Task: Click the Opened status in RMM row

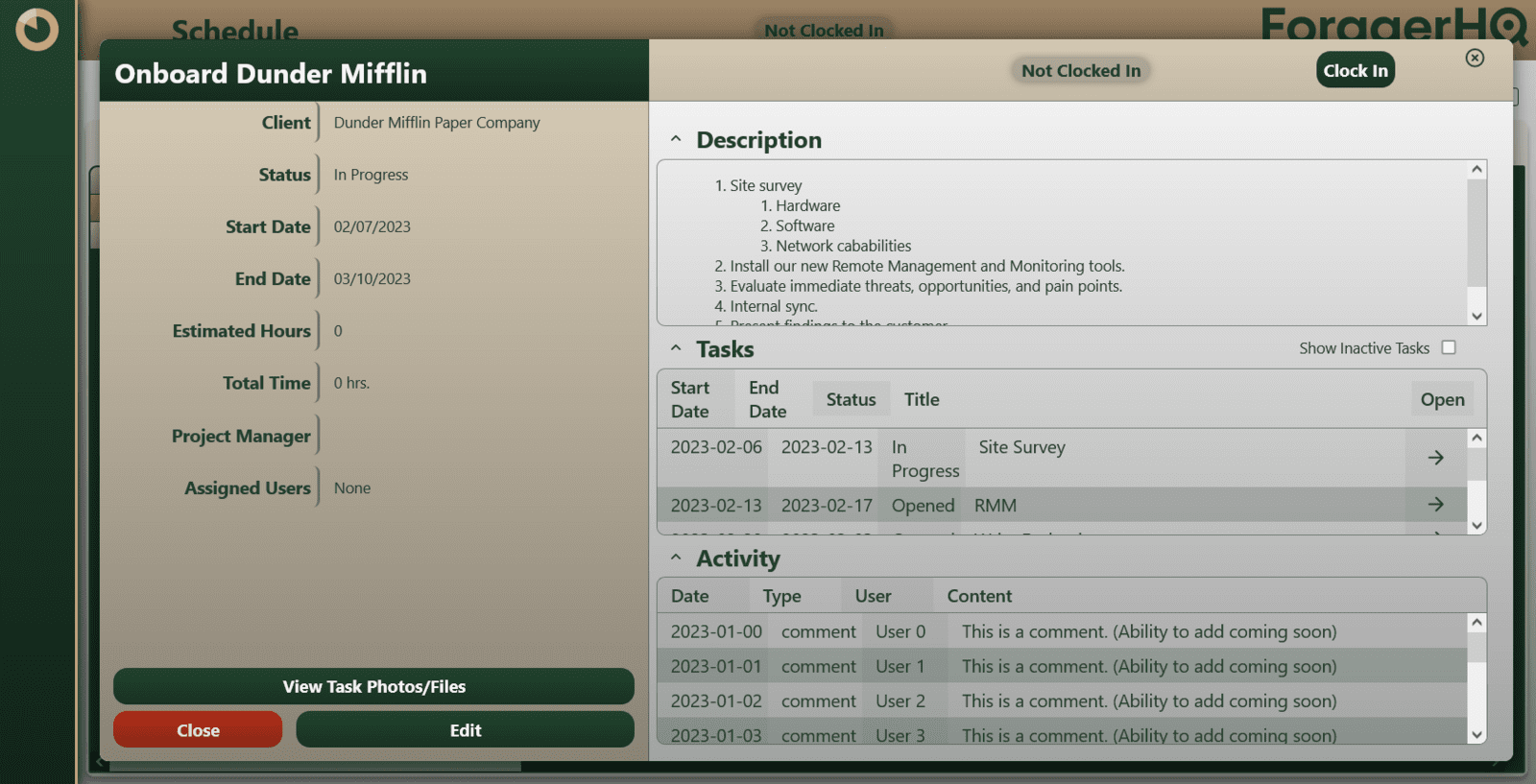Action: point(923,506)
